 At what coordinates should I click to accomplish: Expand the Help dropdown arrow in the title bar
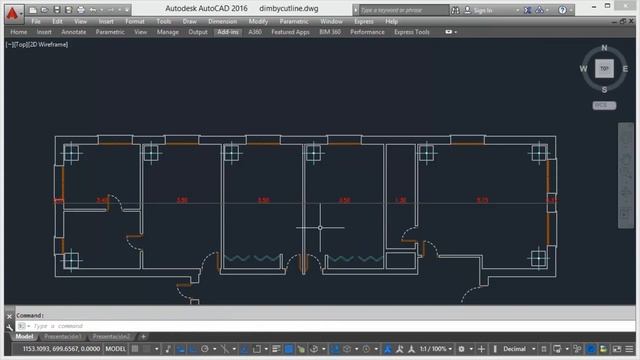[571, 10]
